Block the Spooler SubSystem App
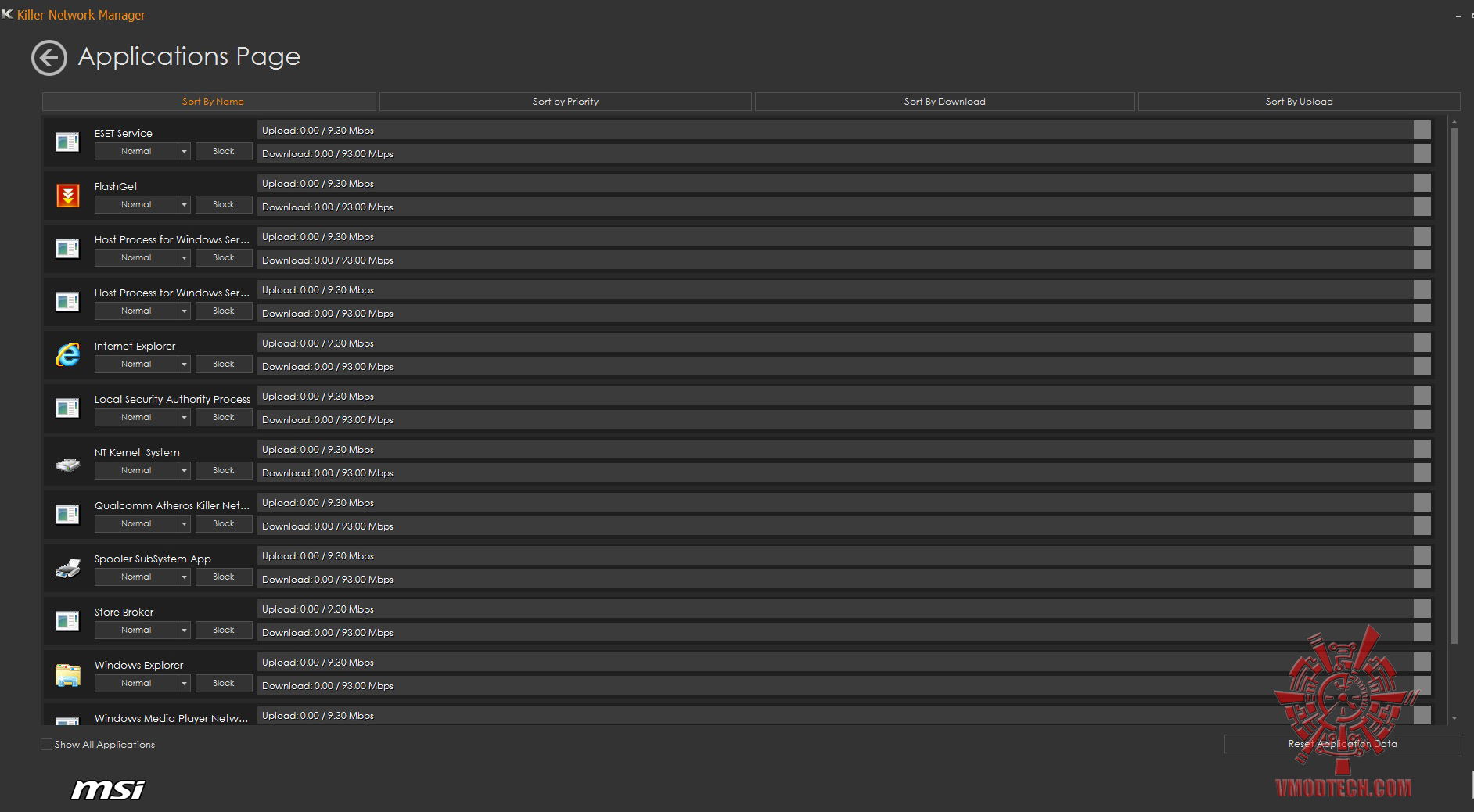This screenshot has height=812, width=1474. (224, 577)
